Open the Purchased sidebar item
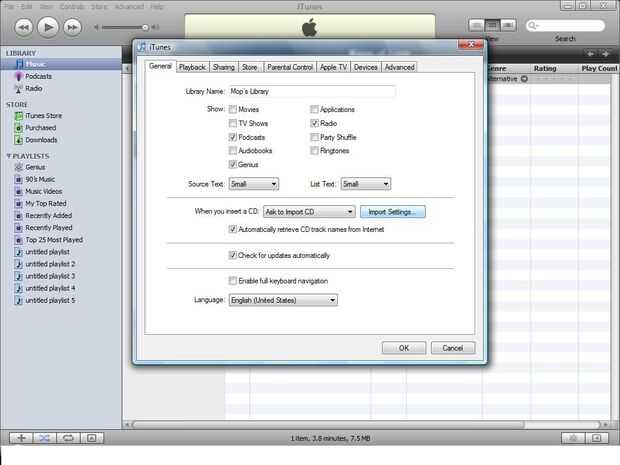620x465 pixels. pyautogui.click(x=41, y=128)
